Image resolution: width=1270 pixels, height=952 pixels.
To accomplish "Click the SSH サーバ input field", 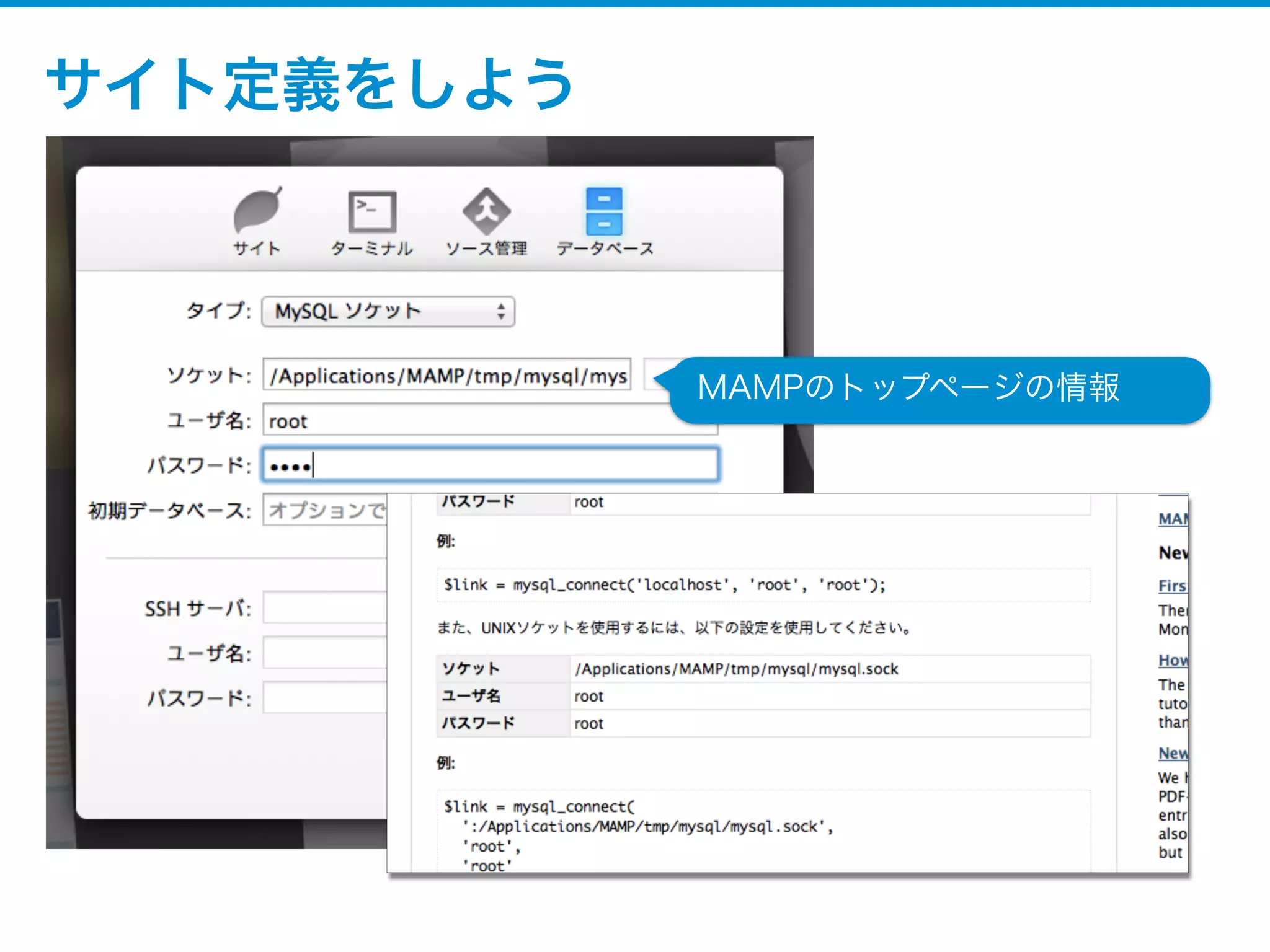I will (325, 607).
